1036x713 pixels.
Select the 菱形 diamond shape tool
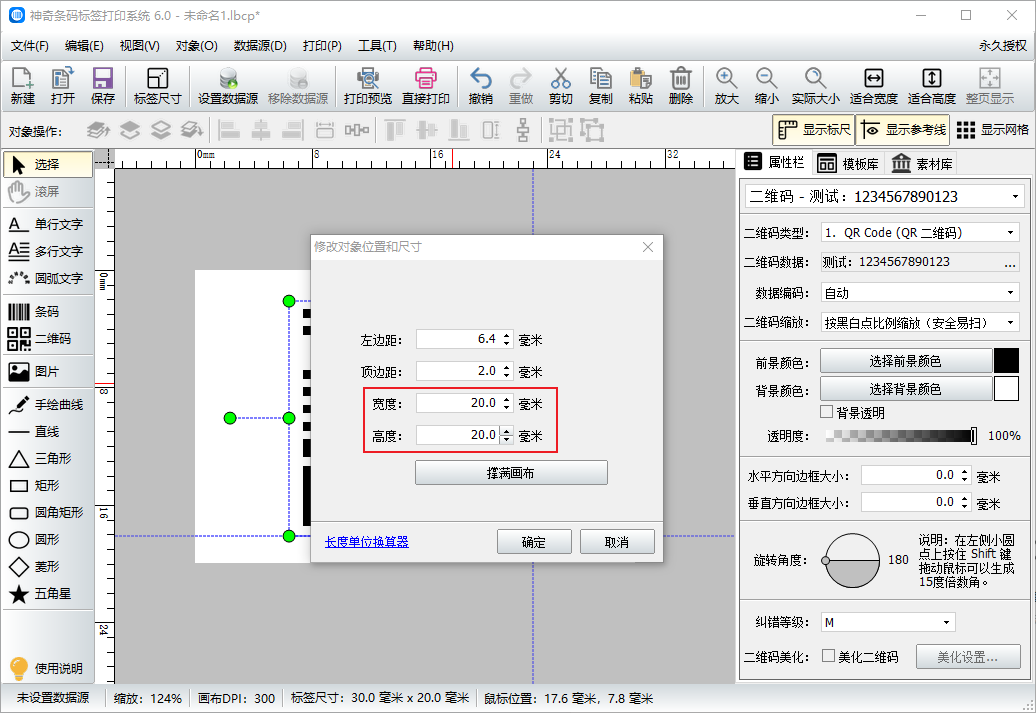pyautogui.click(x=48, y=566)
